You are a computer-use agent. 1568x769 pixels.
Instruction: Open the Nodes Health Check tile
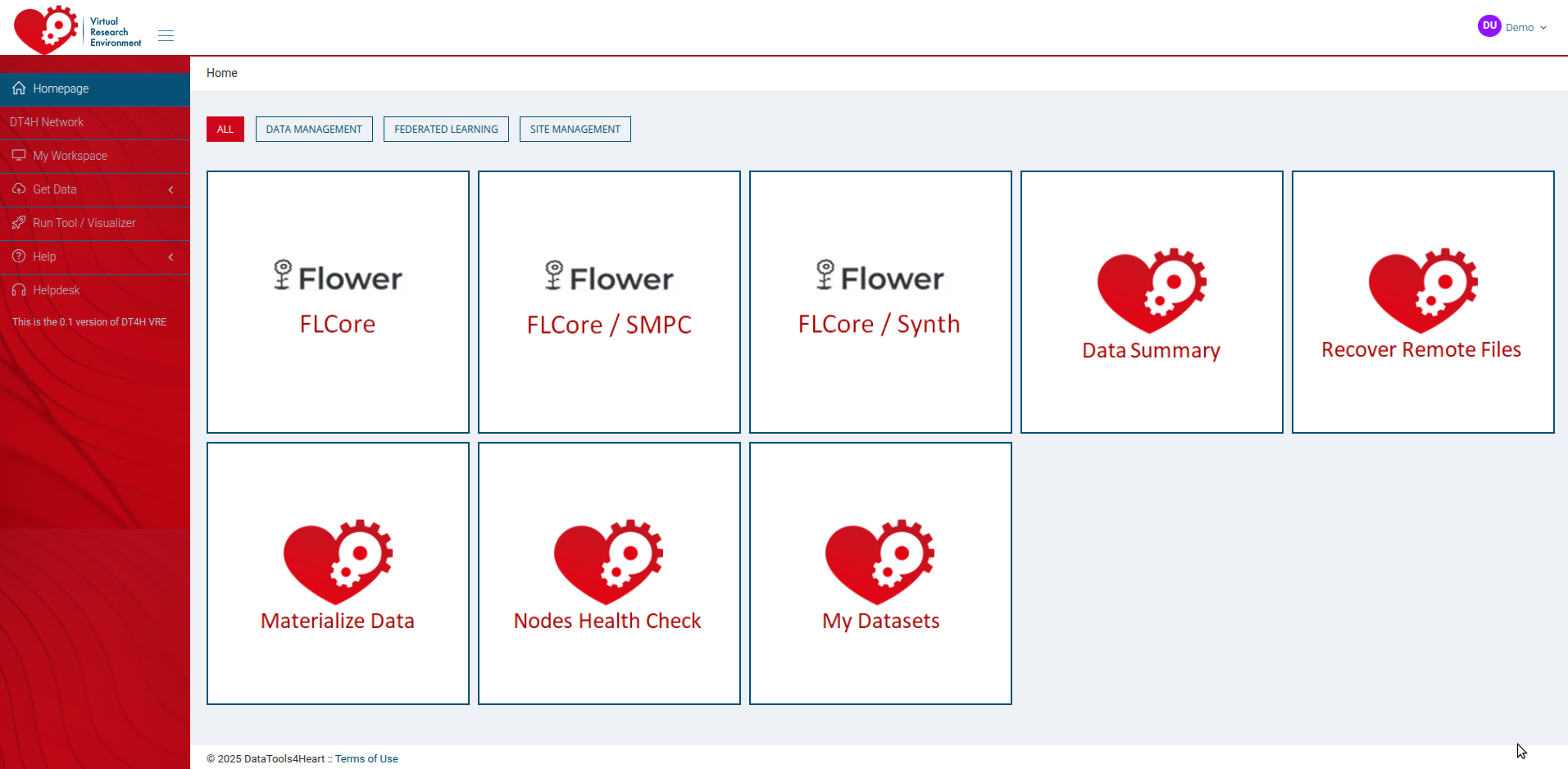[x=608, y=573]
